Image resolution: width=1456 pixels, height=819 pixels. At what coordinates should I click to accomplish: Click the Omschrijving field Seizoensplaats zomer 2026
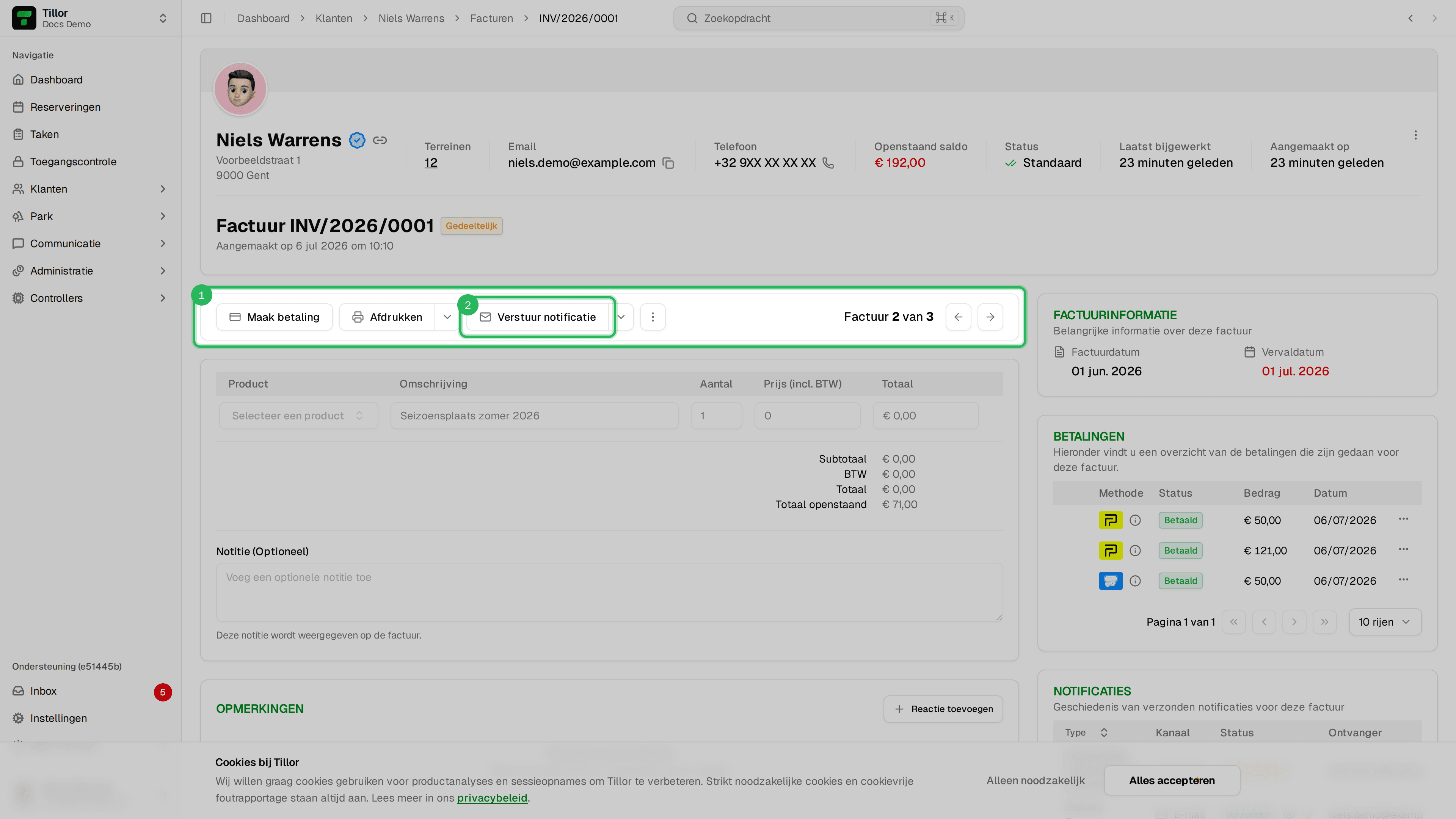534,416
